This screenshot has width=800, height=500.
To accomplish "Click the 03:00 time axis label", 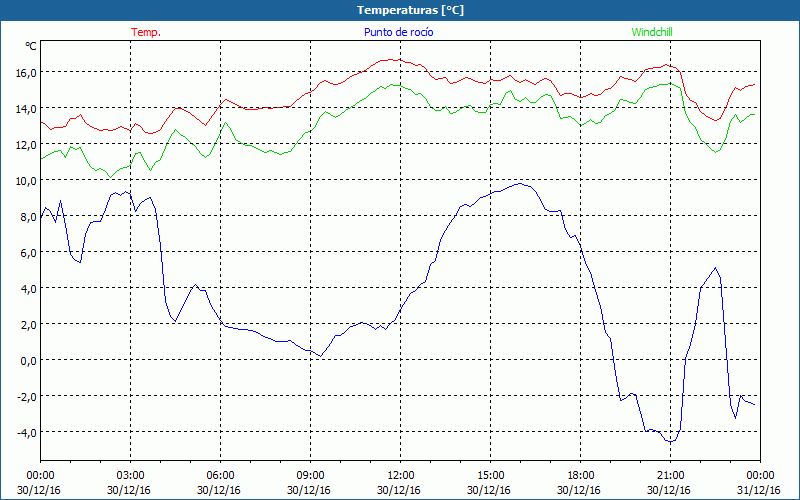I will click(x=130, y=476).
